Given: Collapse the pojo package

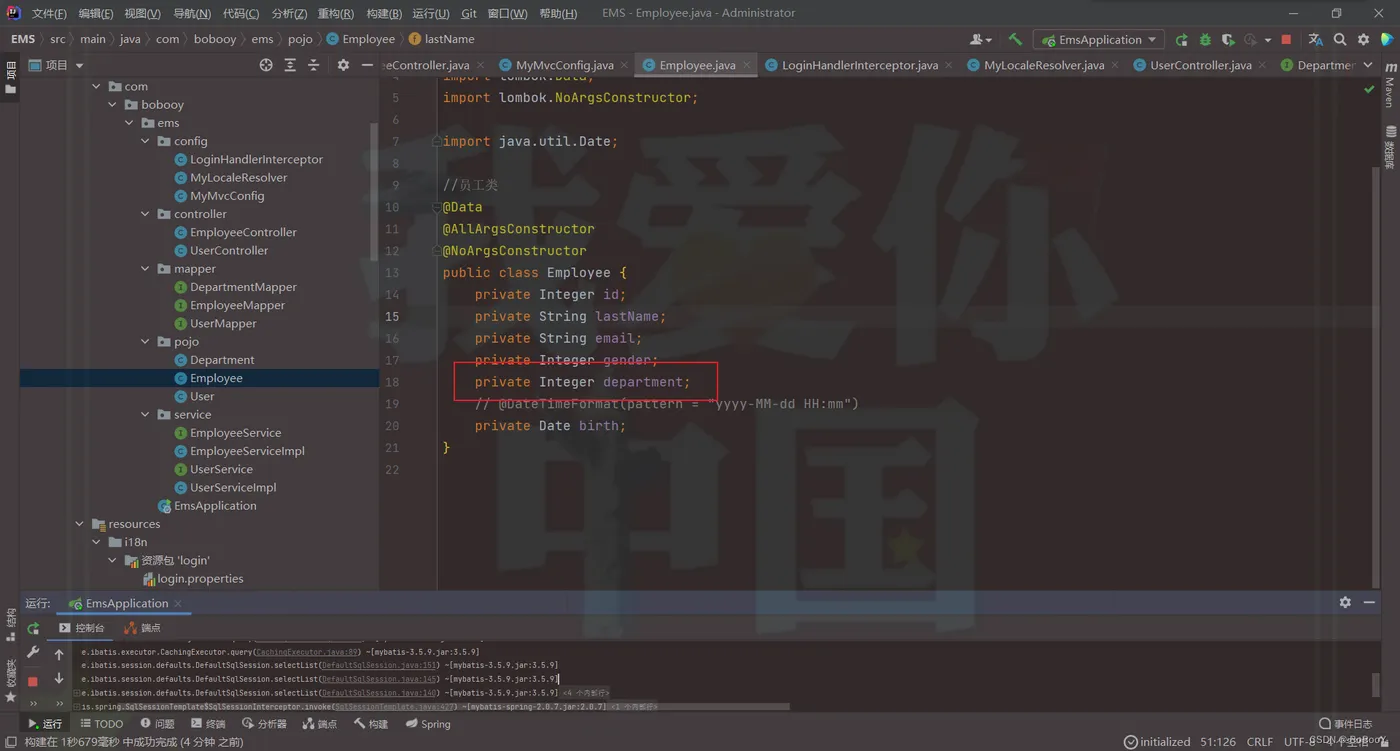Looking at the screenshot, I should (146, 342).
